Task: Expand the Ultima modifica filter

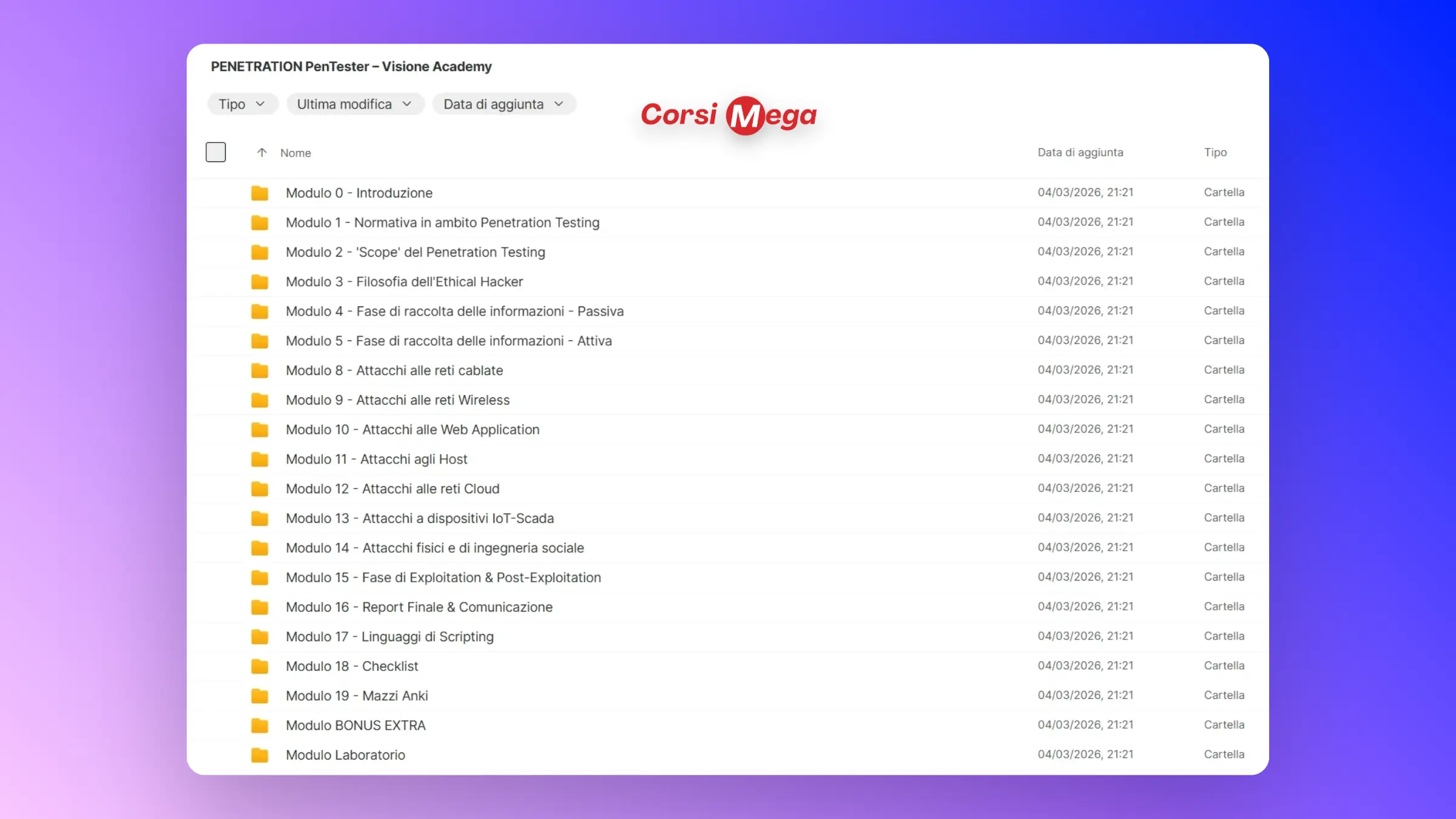Action: click(354, 104)
